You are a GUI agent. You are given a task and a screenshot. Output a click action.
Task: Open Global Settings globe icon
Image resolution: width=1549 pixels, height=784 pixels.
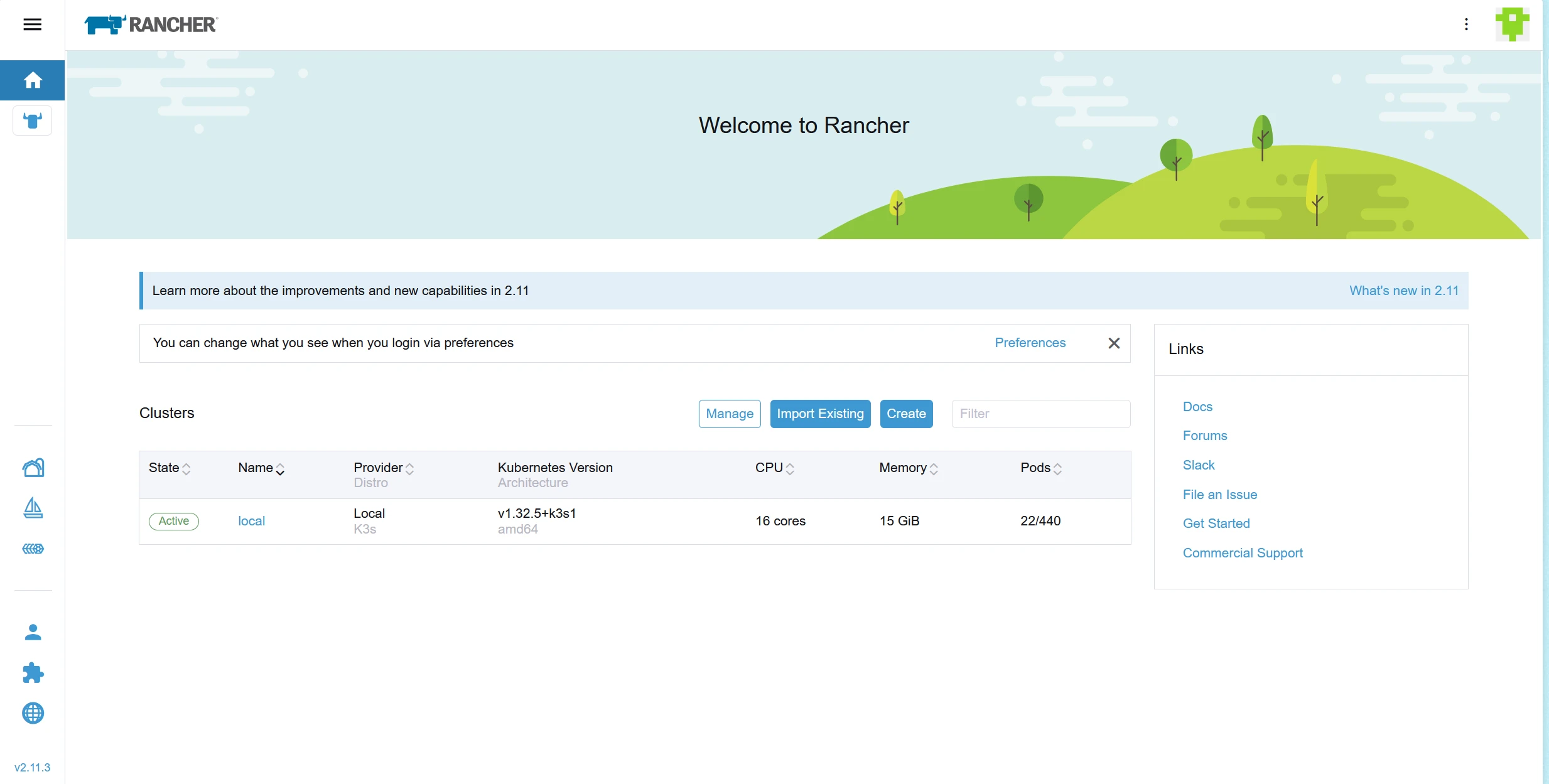coord(33,713)
